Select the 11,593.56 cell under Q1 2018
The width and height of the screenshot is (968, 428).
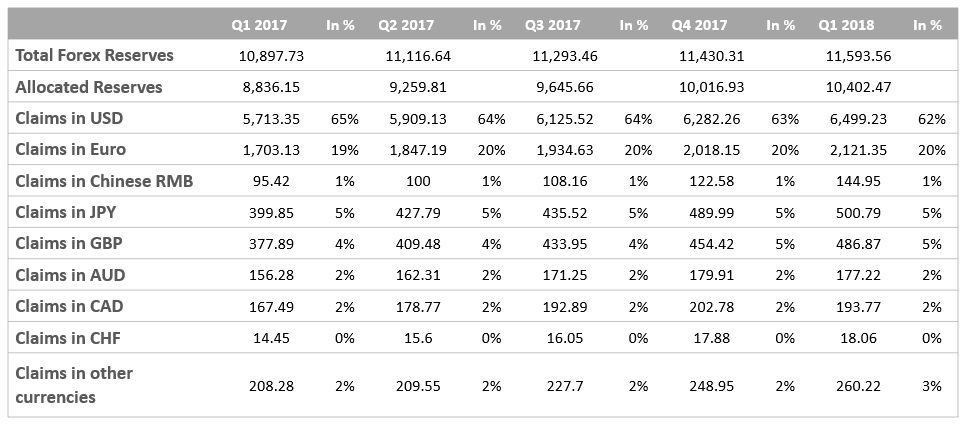pyautogui.click(x=859, y=56)
